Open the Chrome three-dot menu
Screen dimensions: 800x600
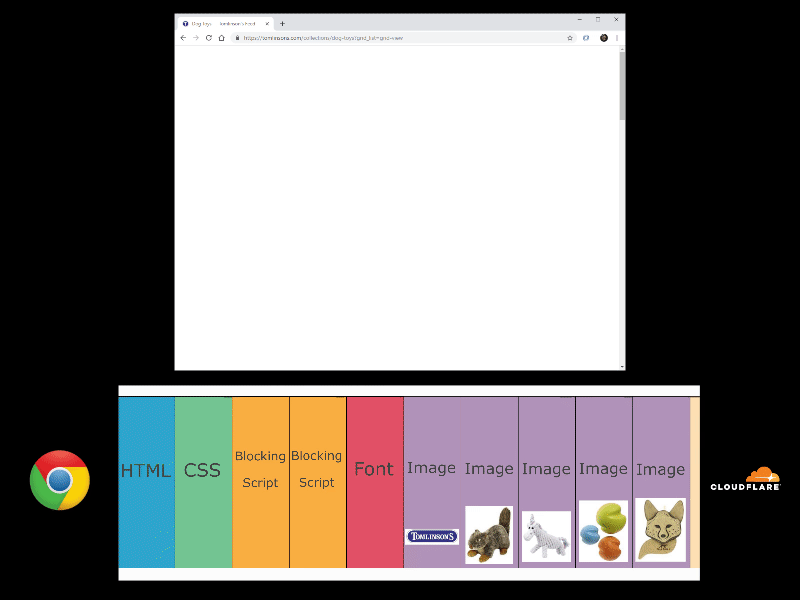click(617, 38)
